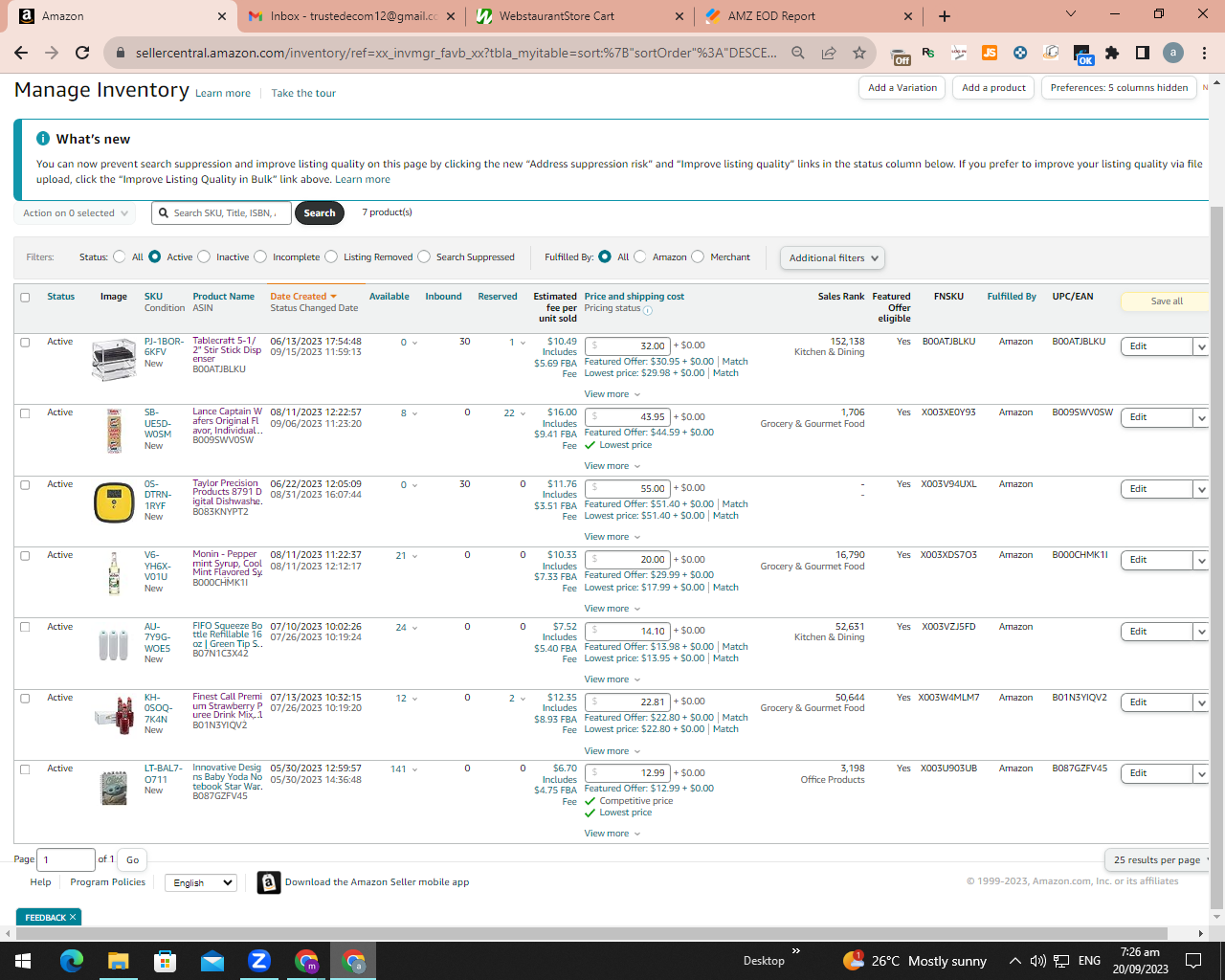
Task: Expand the Additional filters dropdown
Action: coord(833,257)
